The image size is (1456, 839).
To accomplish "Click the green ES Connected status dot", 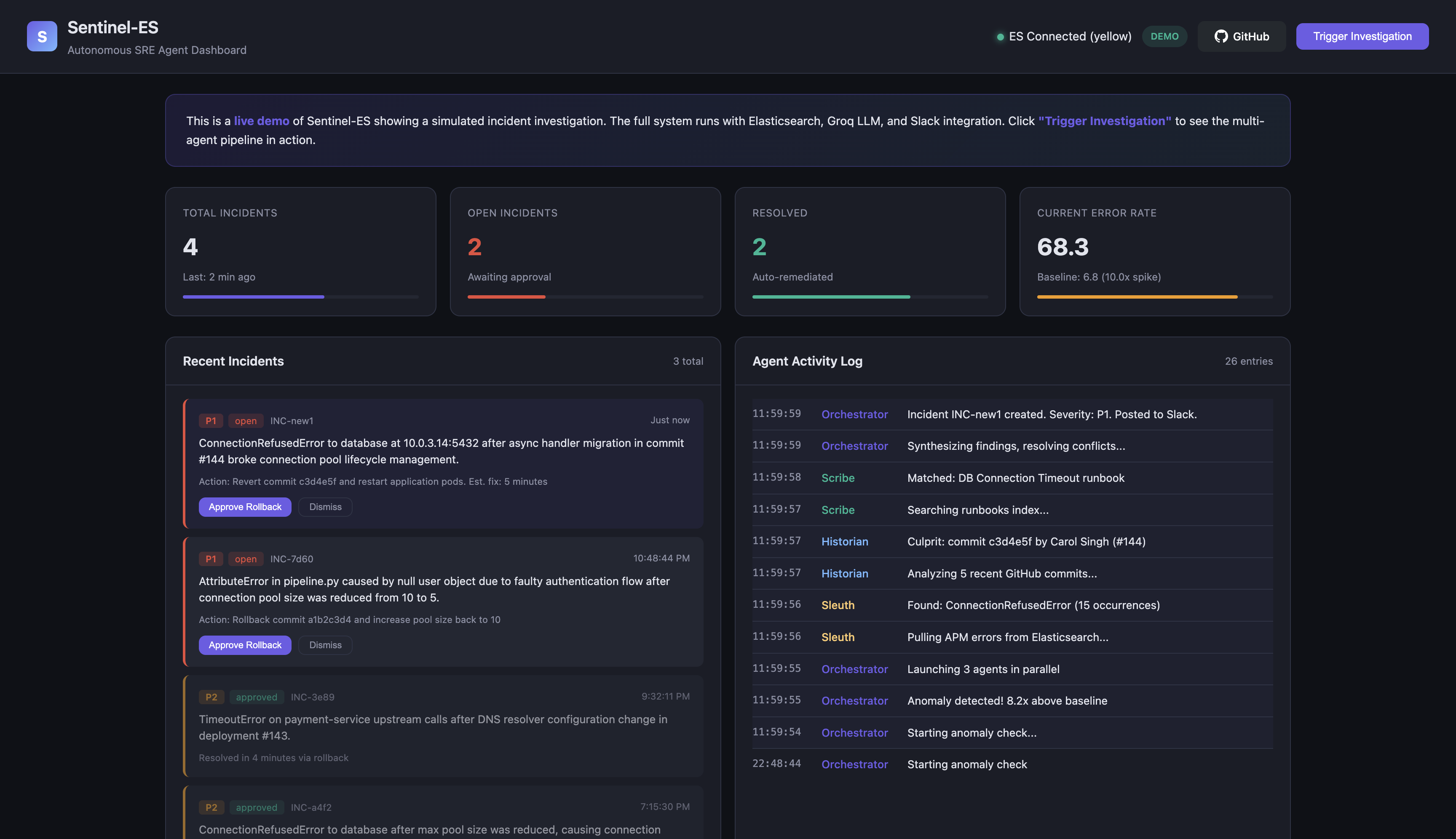I will [x=1000, y=37].
